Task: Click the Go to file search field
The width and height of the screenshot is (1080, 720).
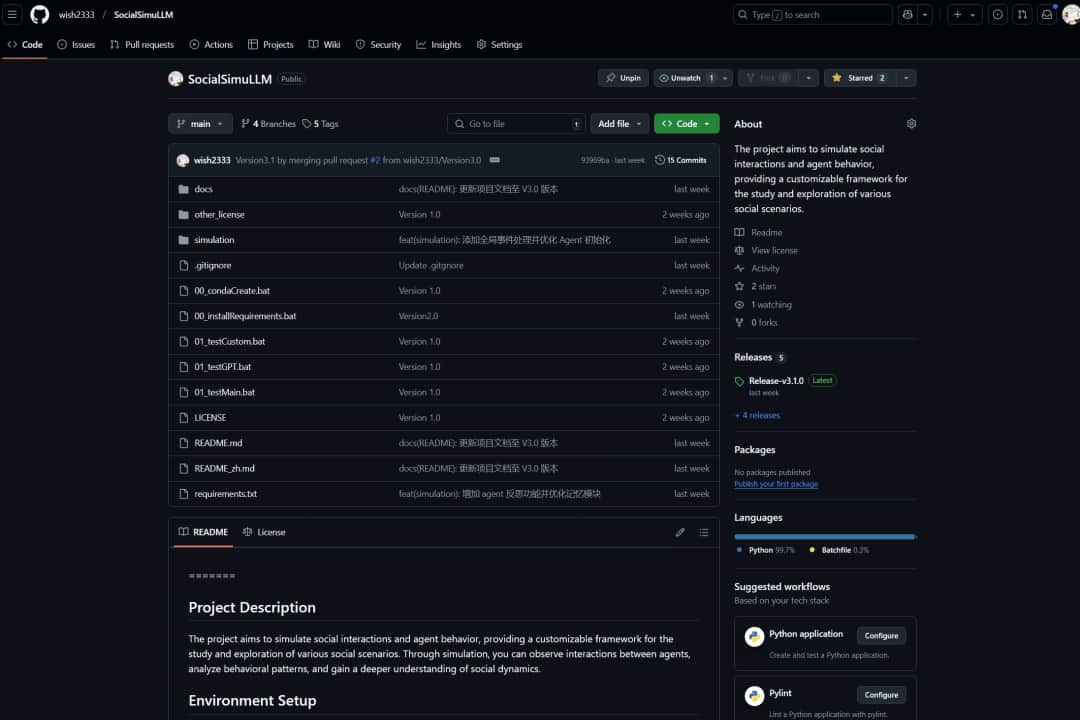Action: [515, 124]
